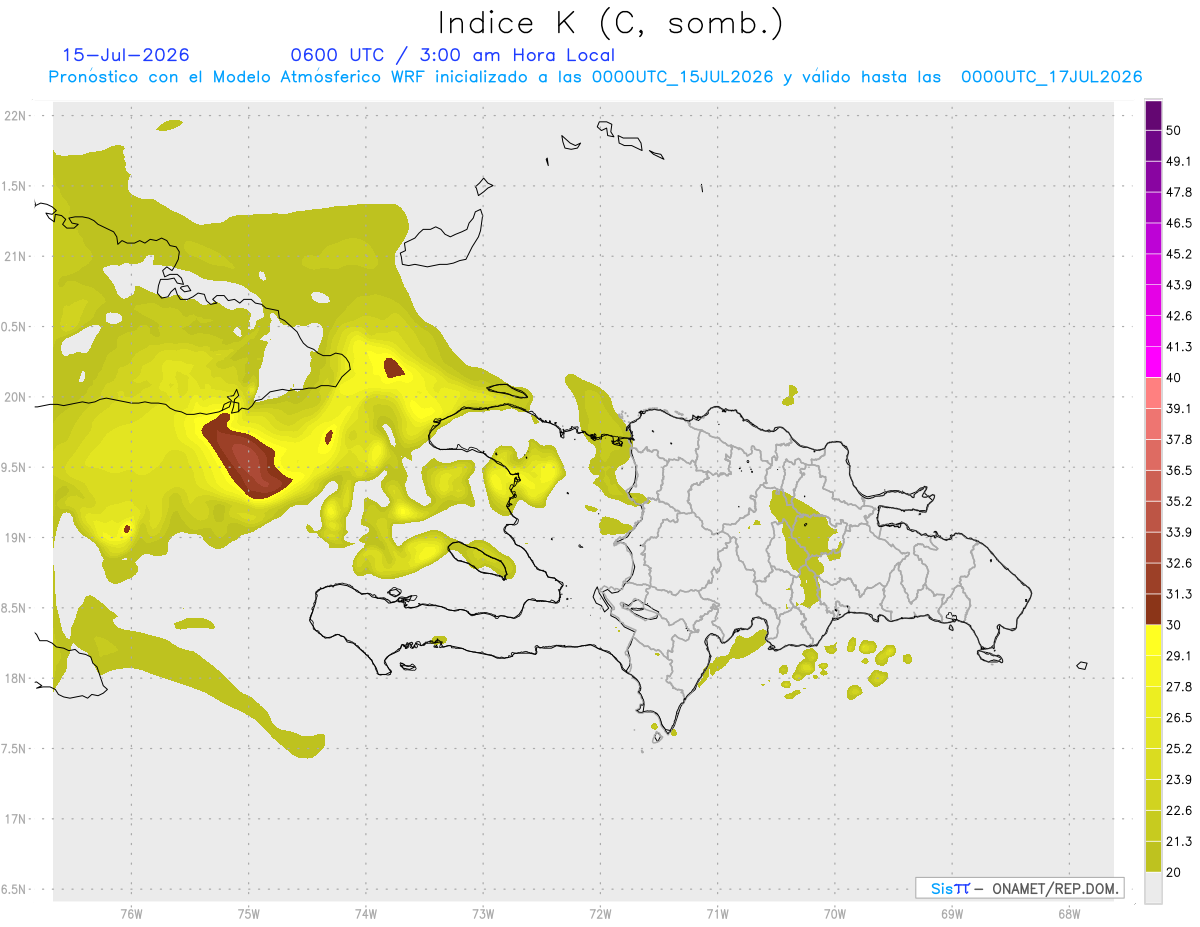Click the "42.6" color bar label
Viewport: 1200px width, 927px height.
pos(1179,317)
